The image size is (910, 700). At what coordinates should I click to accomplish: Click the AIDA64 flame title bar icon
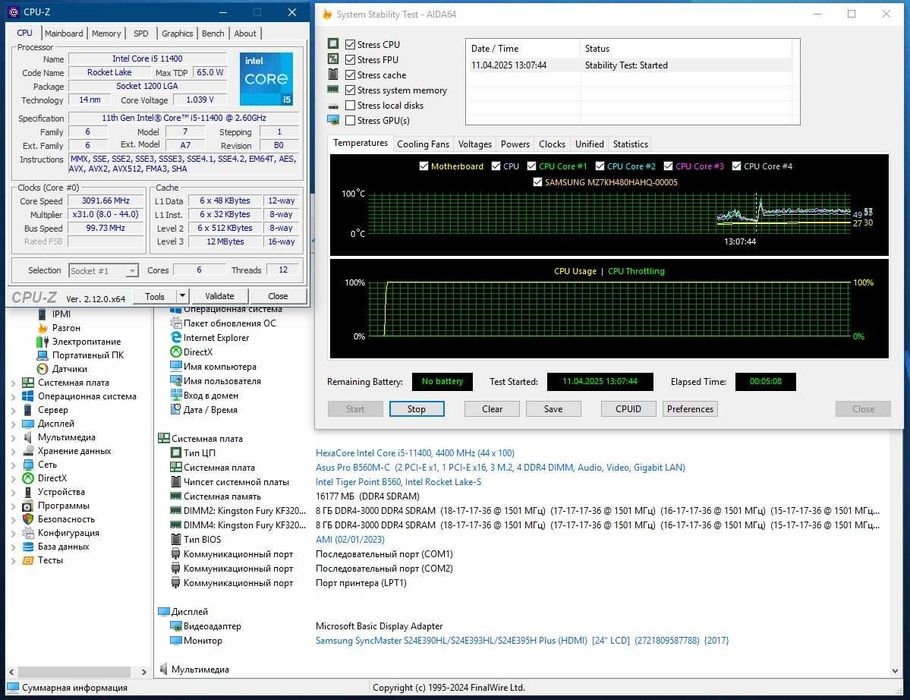(328, 14)
